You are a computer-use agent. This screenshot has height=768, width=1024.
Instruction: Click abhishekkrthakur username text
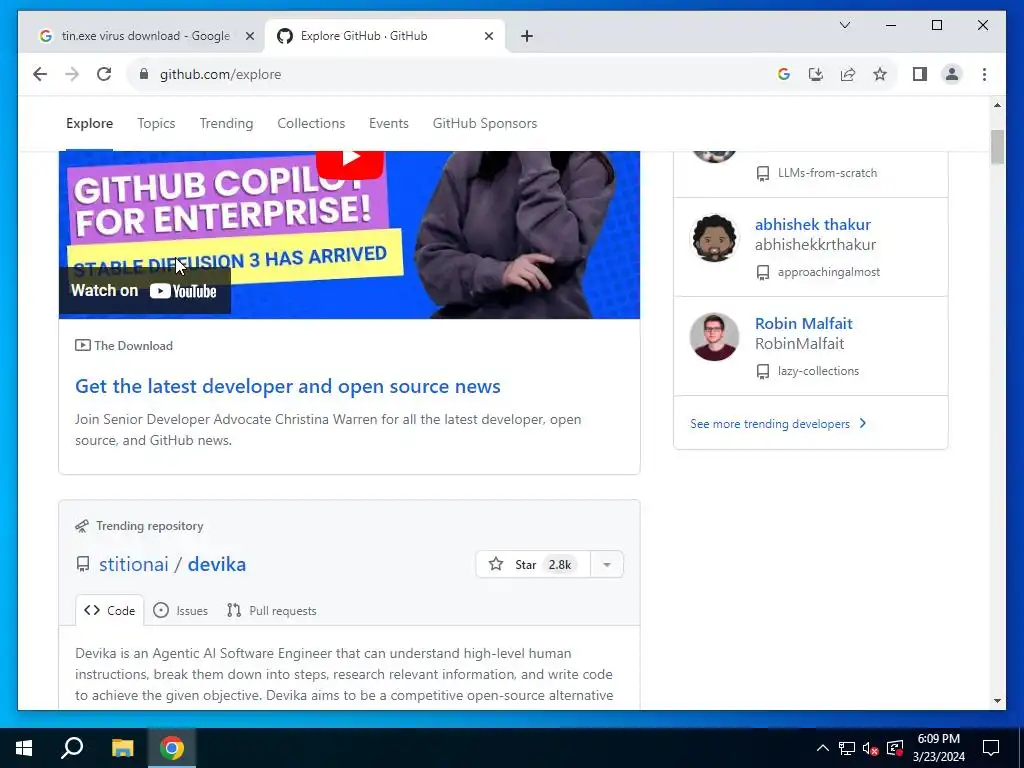tap(815, 245)
